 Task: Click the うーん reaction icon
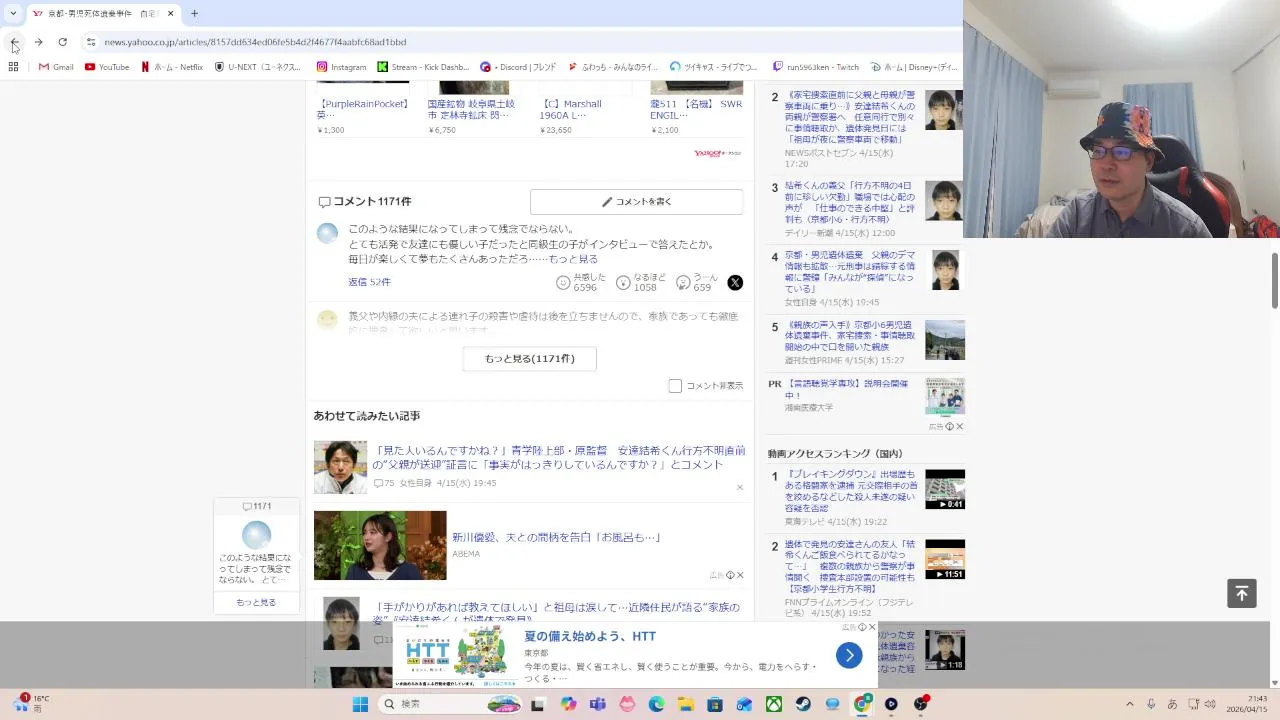click(x=683, y=283)
